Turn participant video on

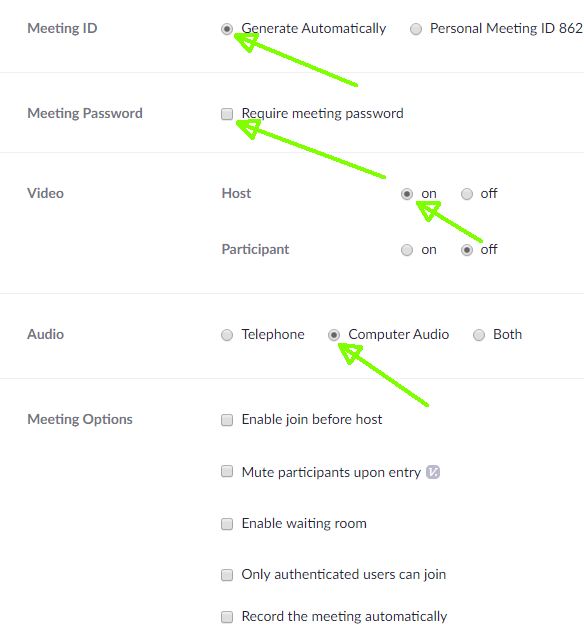point(407,250)
